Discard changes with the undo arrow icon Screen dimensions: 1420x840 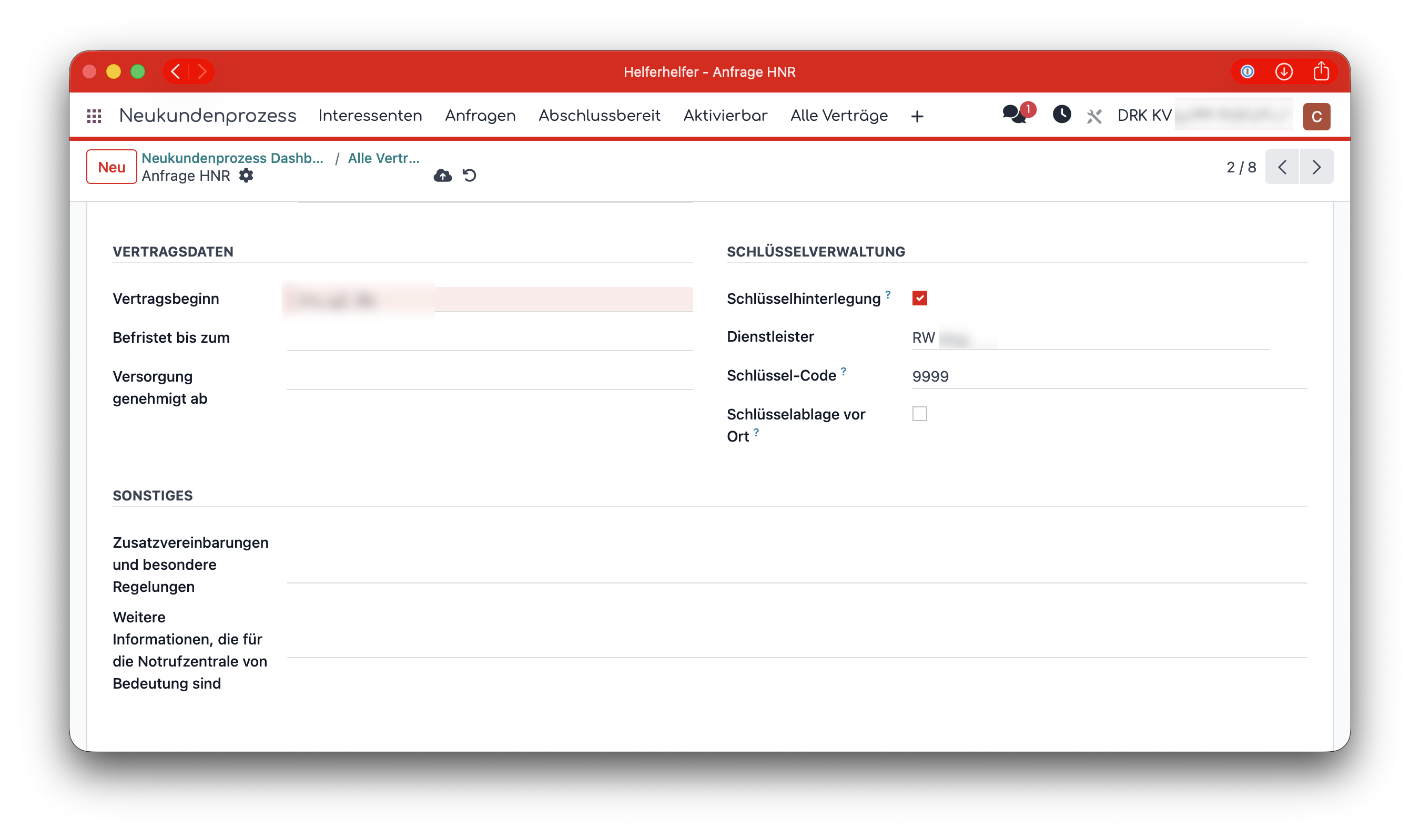tap(469, 176)
